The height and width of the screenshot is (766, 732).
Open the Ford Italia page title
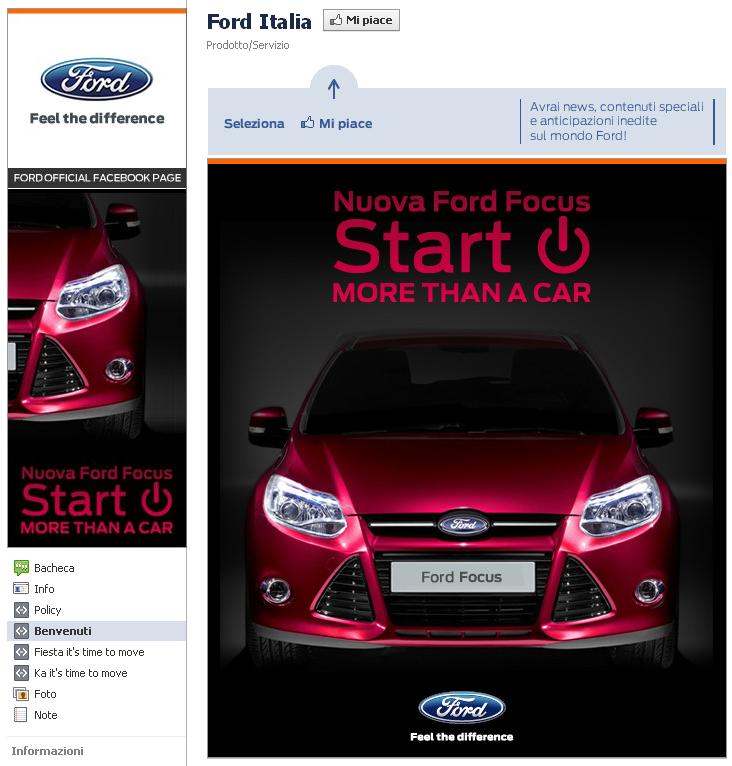pos(259,22)
